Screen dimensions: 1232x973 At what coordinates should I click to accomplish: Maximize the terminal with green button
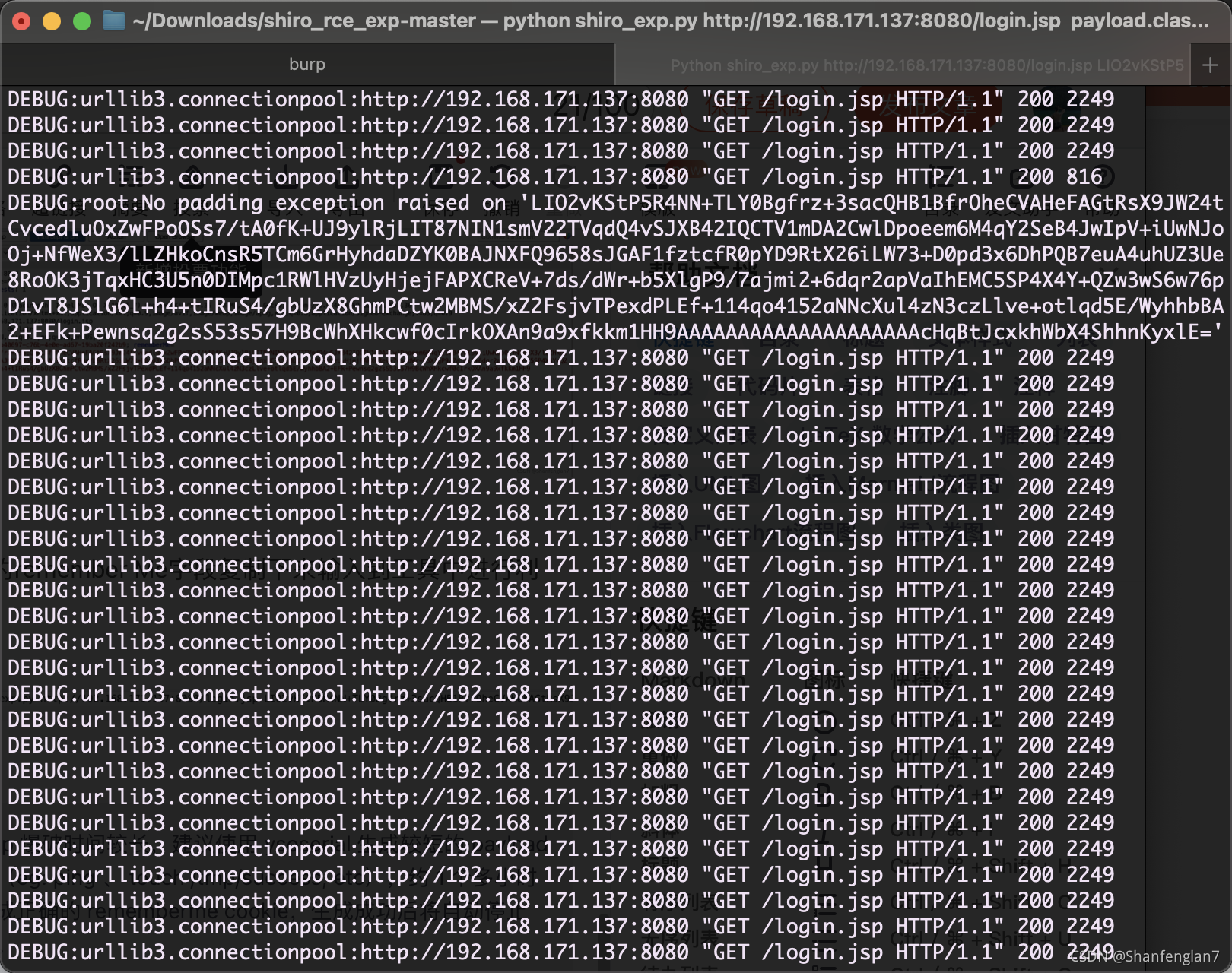point(82,21)
